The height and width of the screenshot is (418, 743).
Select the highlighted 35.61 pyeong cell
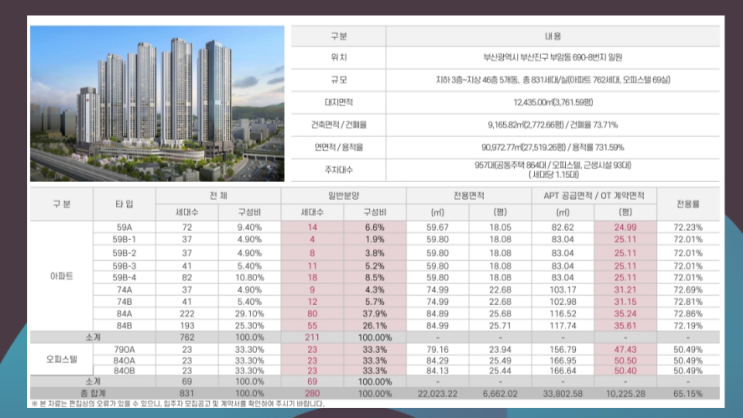625,326
